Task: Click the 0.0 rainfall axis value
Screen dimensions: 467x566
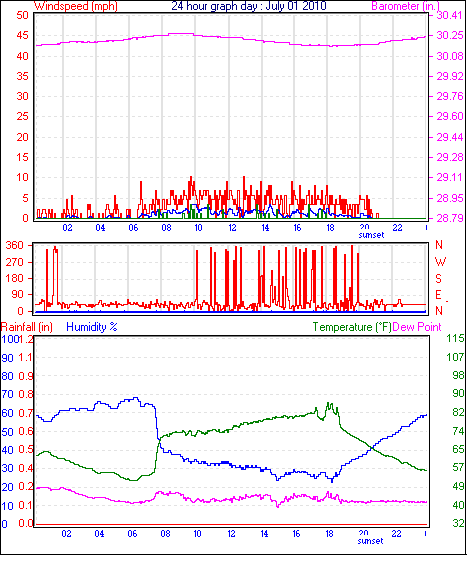Action: click(x=26, y=523)
